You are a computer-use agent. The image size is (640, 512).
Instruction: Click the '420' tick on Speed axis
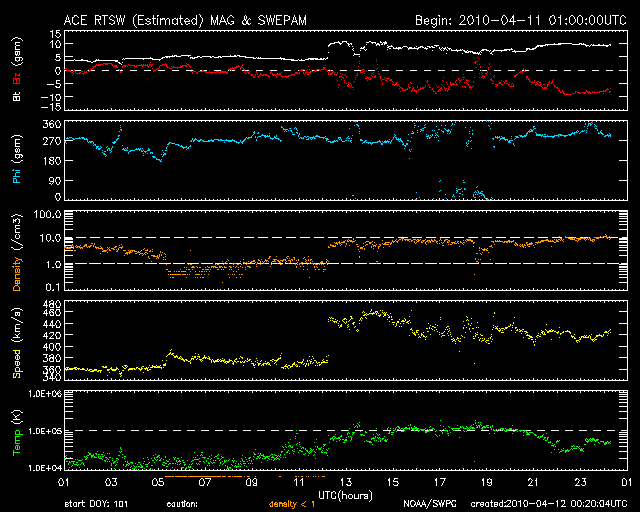point(52,335)
